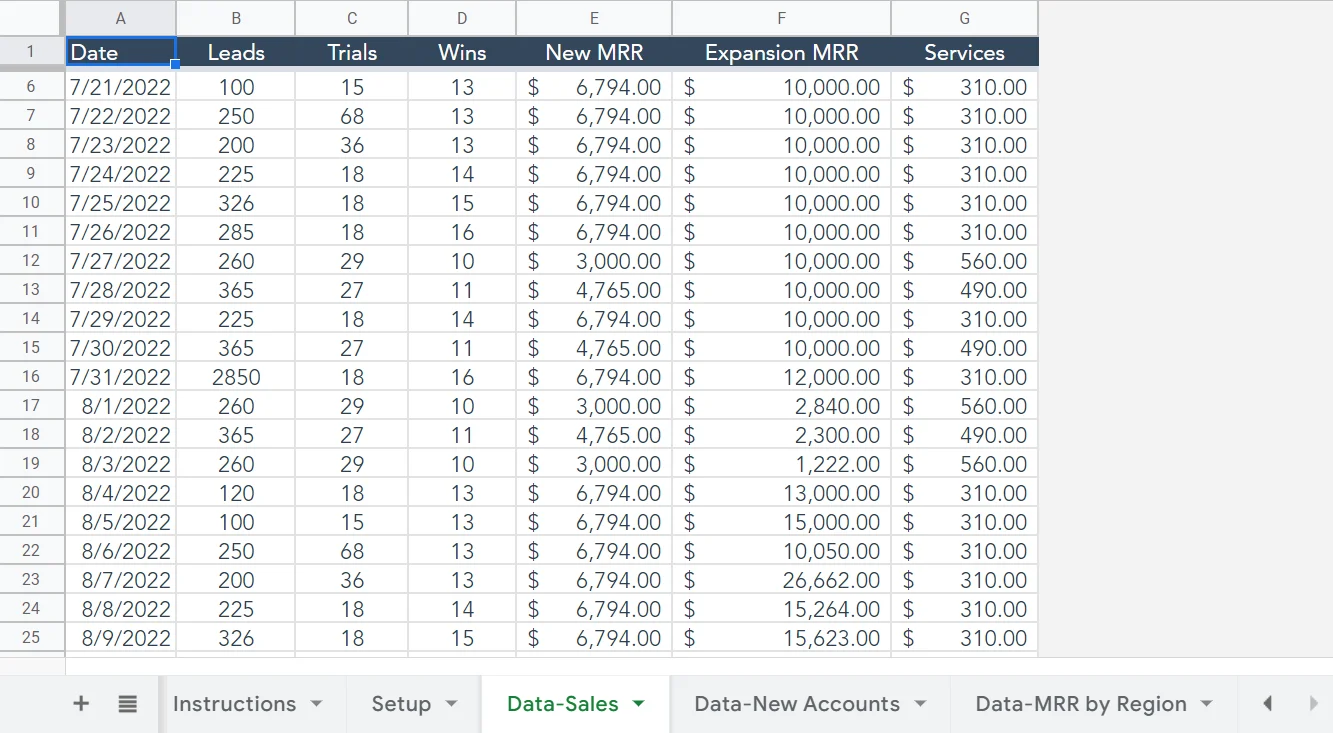Select row 16 header
This screenshot has height=733, width=1333.
pyautogui.click(x=32, y=377)
